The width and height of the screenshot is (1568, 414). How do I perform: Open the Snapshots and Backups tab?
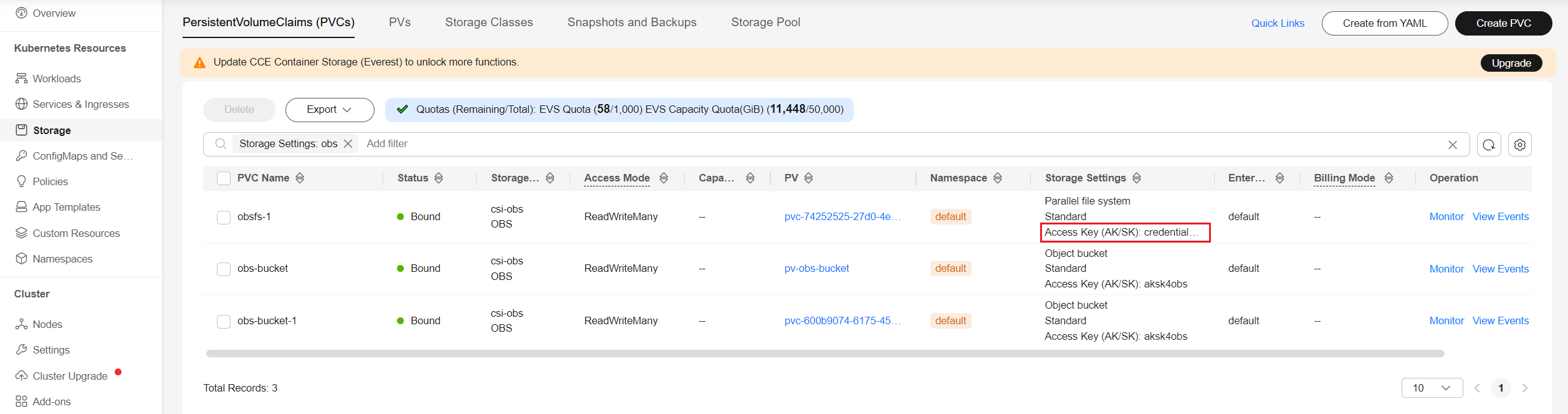click(x=632, y=22)
